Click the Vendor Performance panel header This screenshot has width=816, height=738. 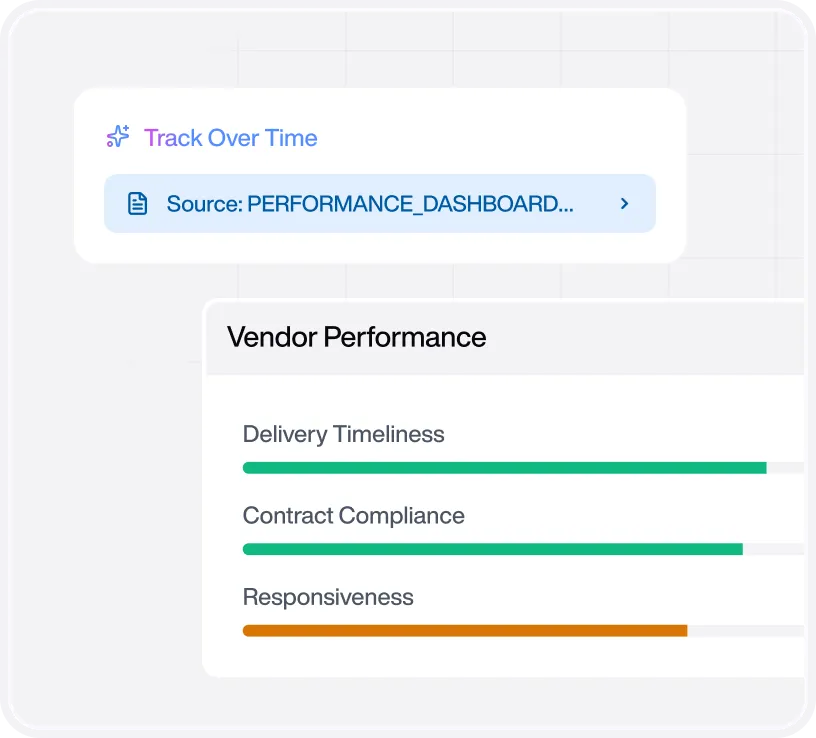click(x=505, y=337)
